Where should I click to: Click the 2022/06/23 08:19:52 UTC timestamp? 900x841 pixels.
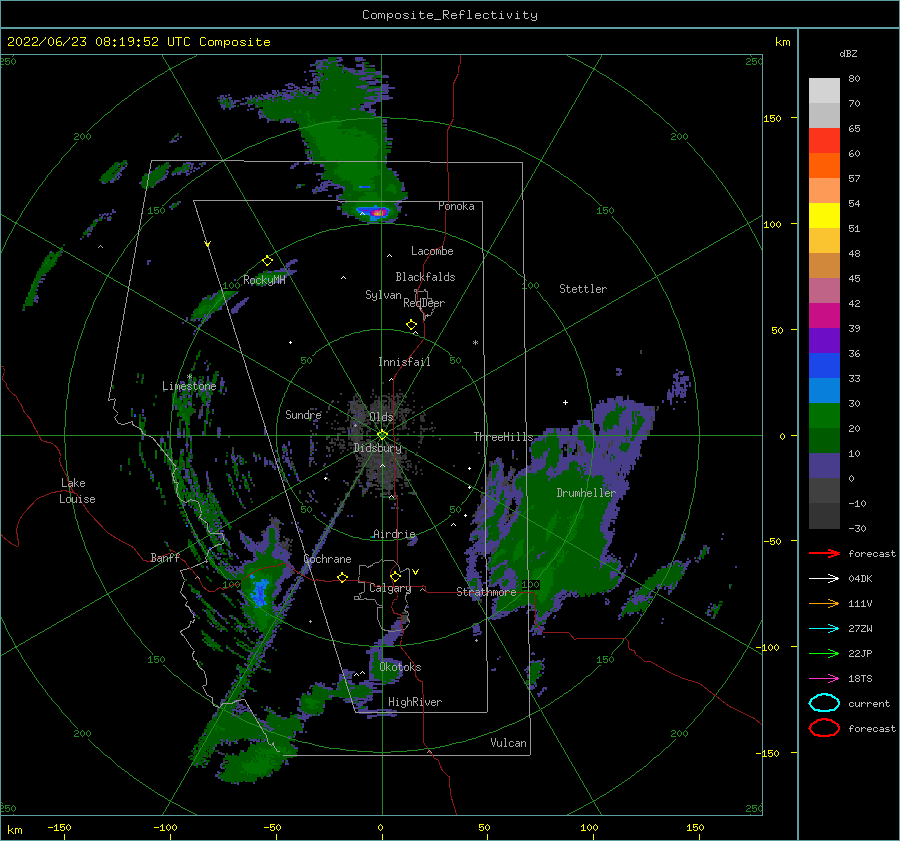[x=99, y=42]
